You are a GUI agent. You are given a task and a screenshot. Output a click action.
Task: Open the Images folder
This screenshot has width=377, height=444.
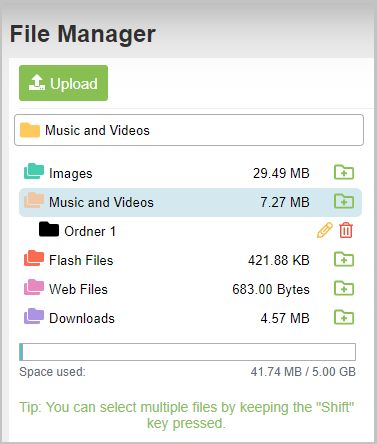[x=71, y=173]
